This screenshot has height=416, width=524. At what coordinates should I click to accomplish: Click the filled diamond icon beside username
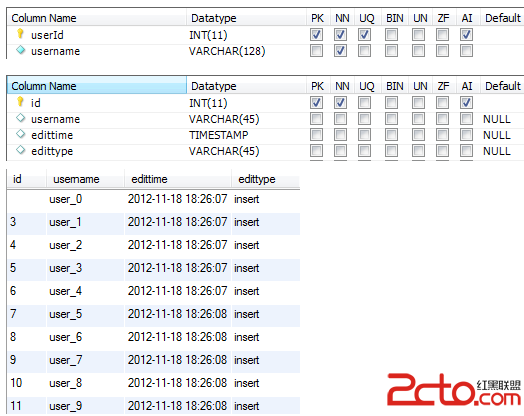[x=20, y=50]
